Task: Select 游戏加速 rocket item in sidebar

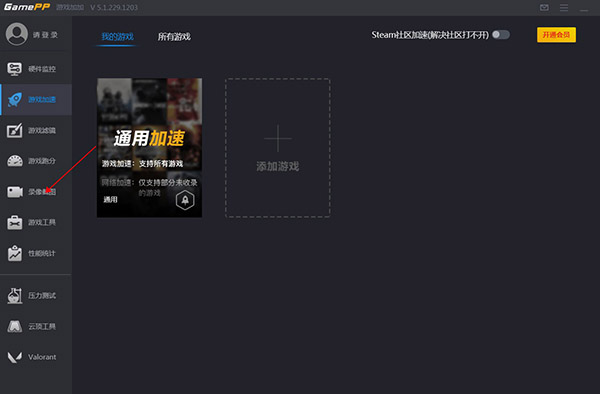Action: tap(36, 99)
